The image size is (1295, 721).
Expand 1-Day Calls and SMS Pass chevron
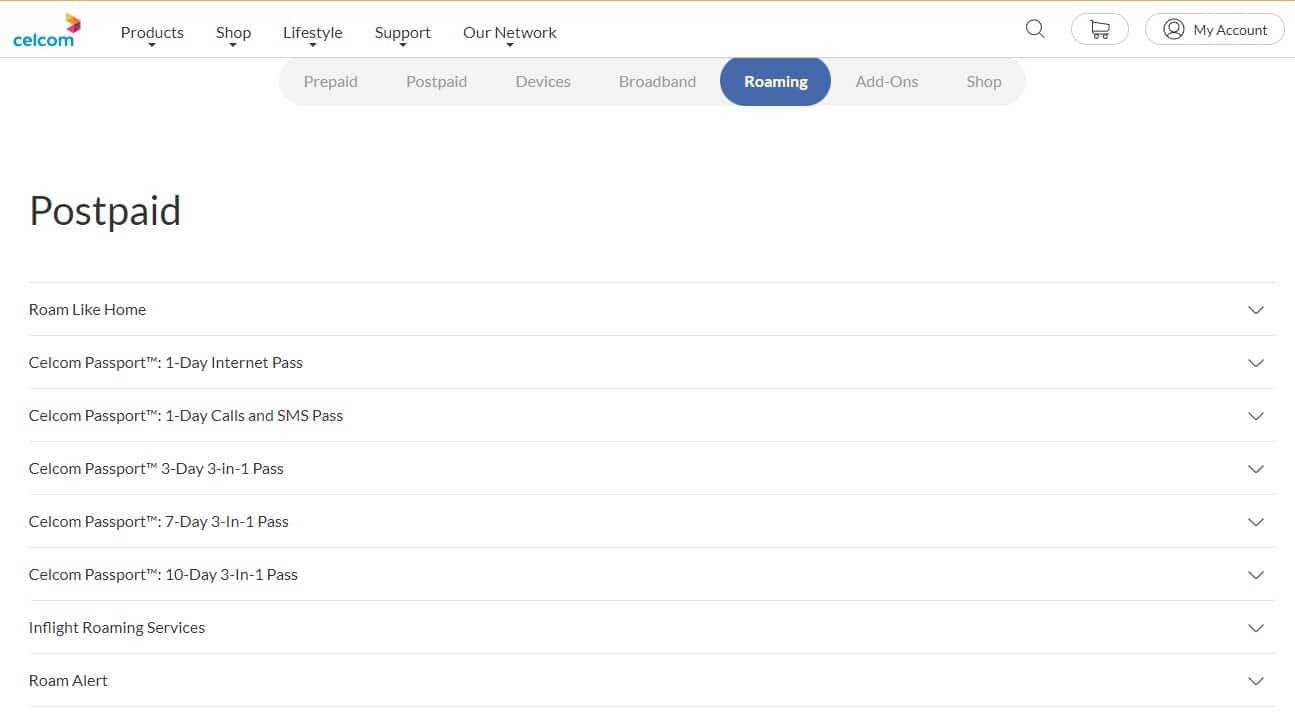pos(1256,416)
